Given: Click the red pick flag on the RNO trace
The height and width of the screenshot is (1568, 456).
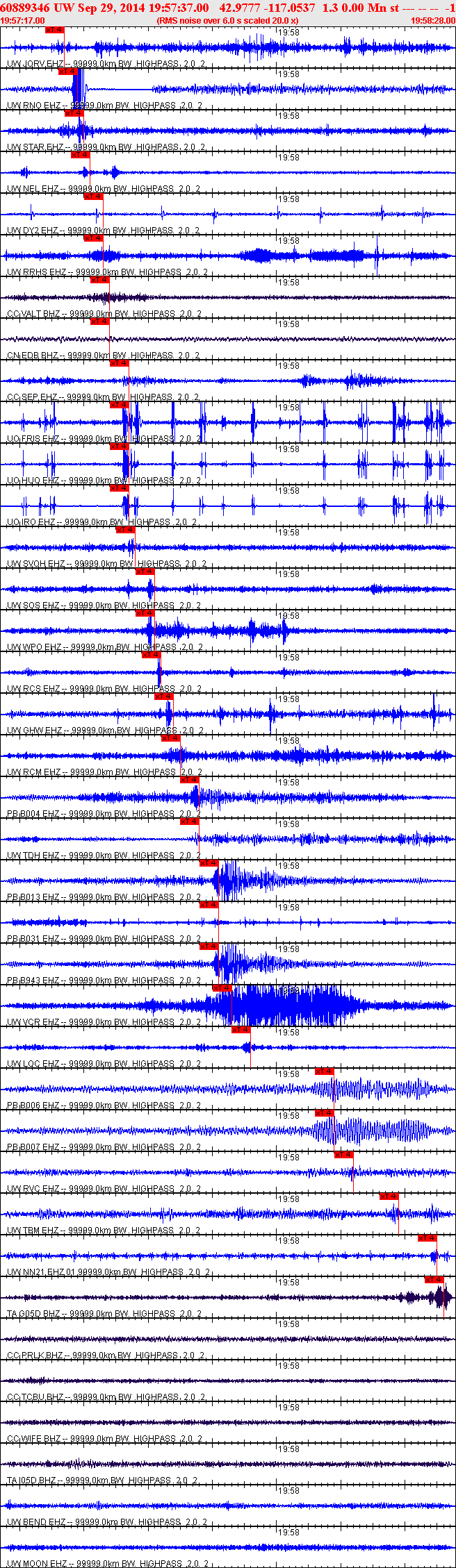Looking at the screenshot, I should (67, 72).
